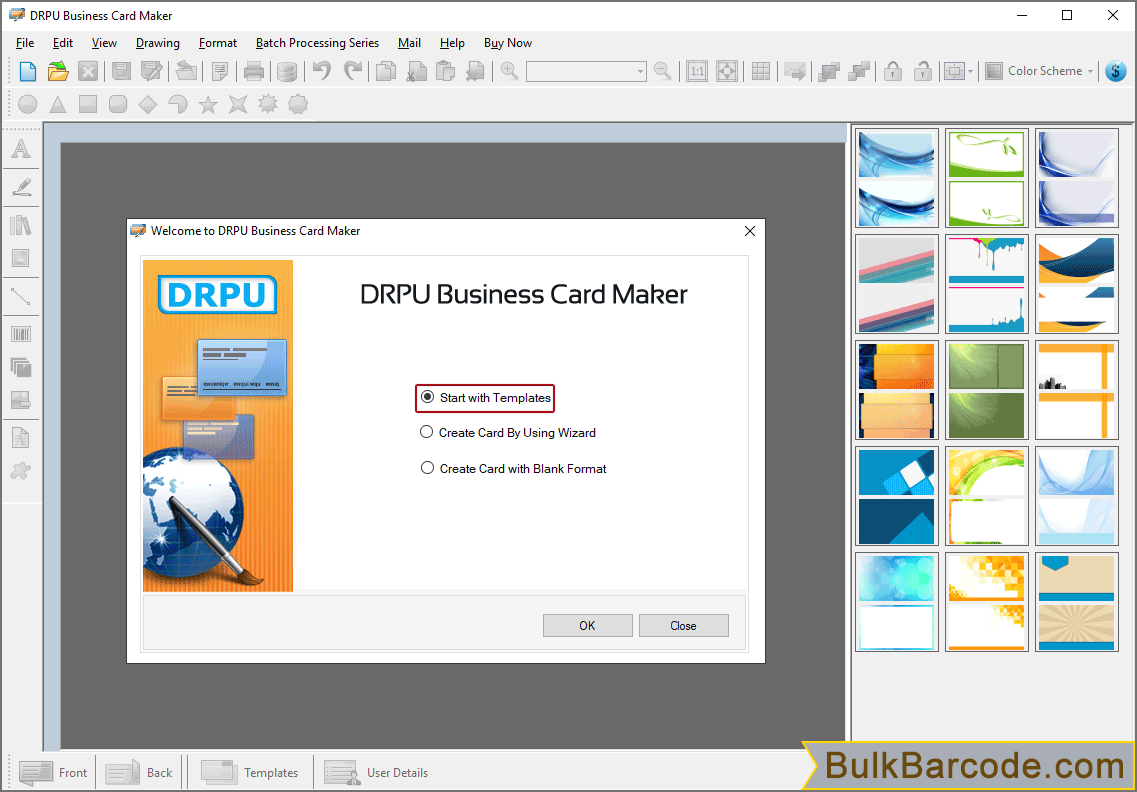This screenshot has width=1137, height=792.
Task: Click the blue dollar Buy icon
Action: tap(1116, 71)
